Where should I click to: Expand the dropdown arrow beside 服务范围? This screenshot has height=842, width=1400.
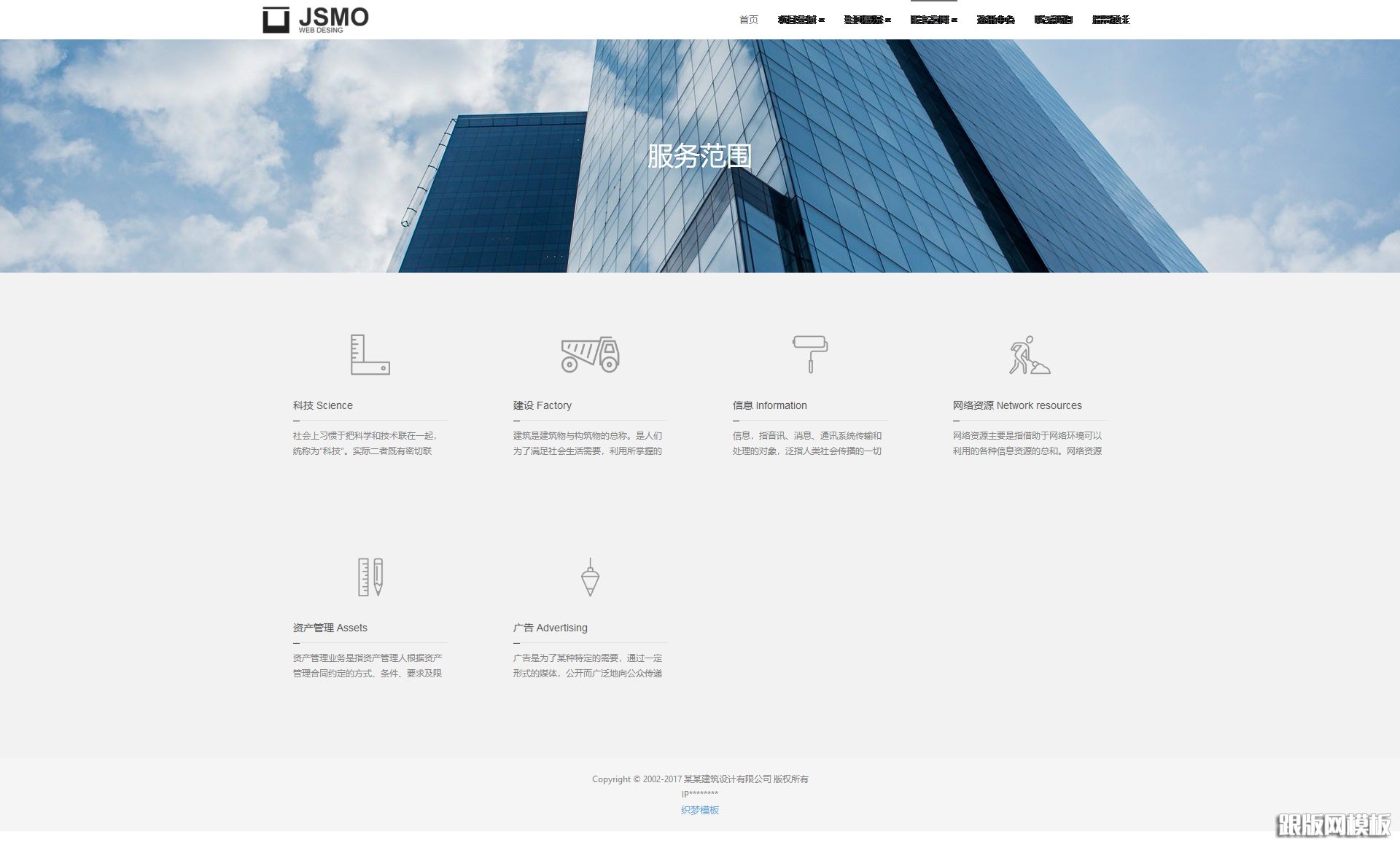954,20
